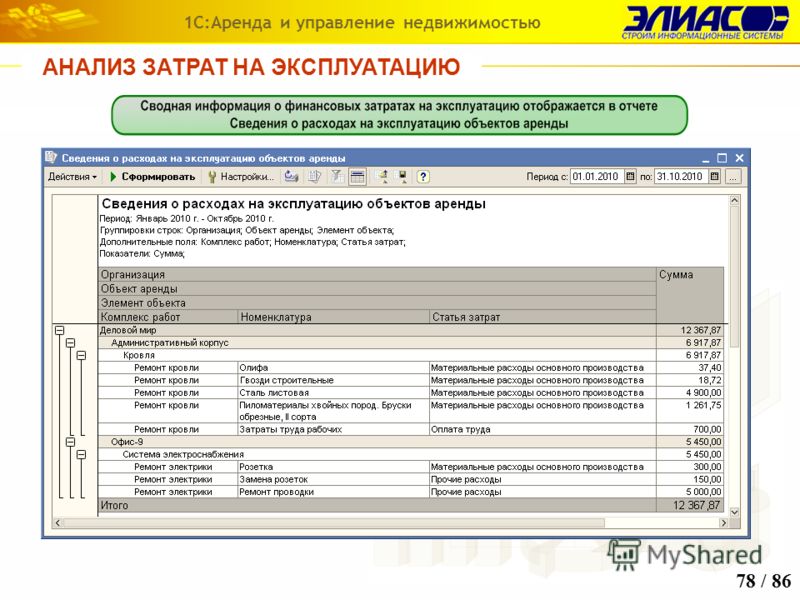Image resolution: width=800 pixels, height=600 pixels.
Task: Toggle the pressed table header toolbar icon
Action: (358, 177)
